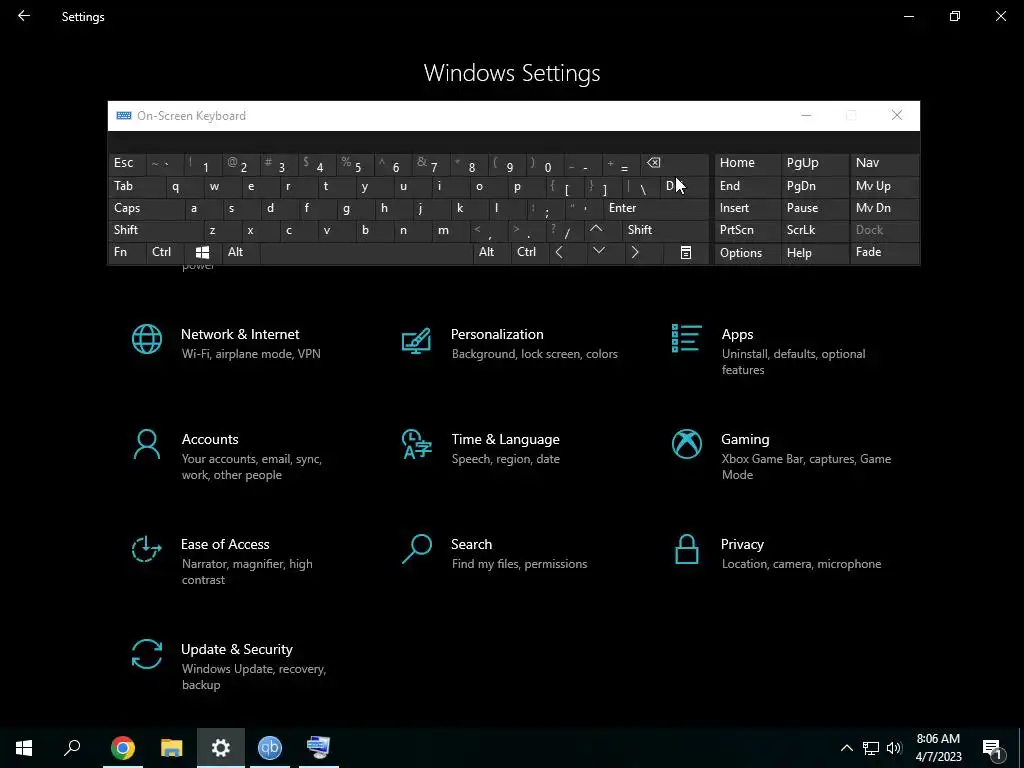Open the notification center
Viewport: 1024px width, 768px height.
[x=993, y=748]
